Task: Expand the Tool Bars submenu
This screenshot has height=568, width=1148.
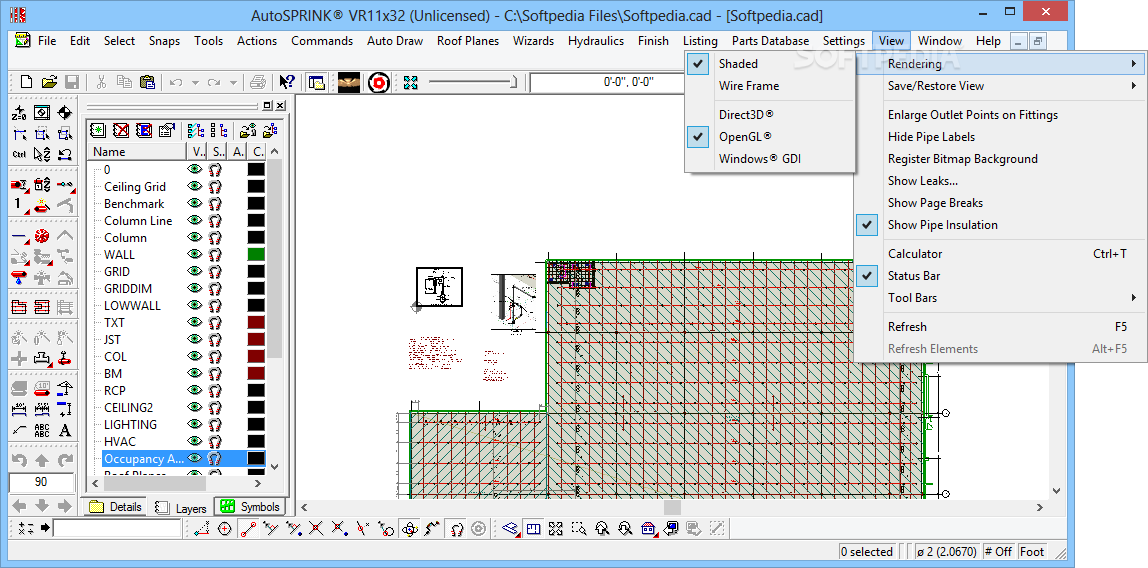Action: point(1001,298)
